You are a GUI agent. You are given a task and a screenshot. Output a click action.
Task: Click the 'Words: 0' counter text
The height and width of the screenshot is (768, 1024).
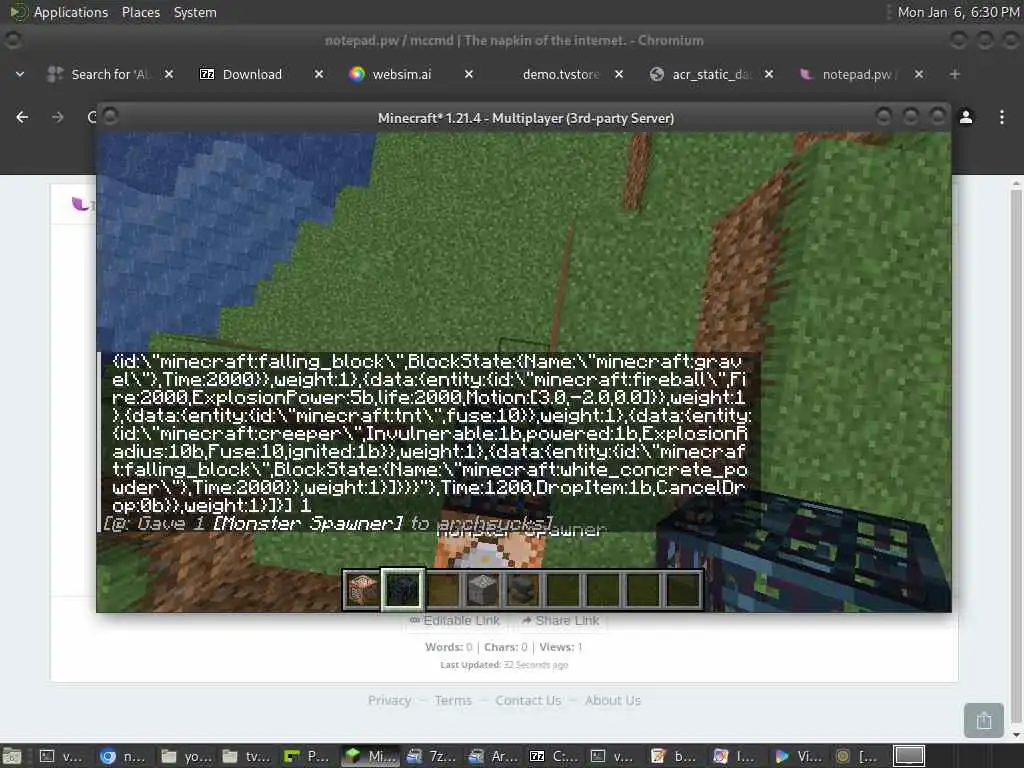click(448, 647)
